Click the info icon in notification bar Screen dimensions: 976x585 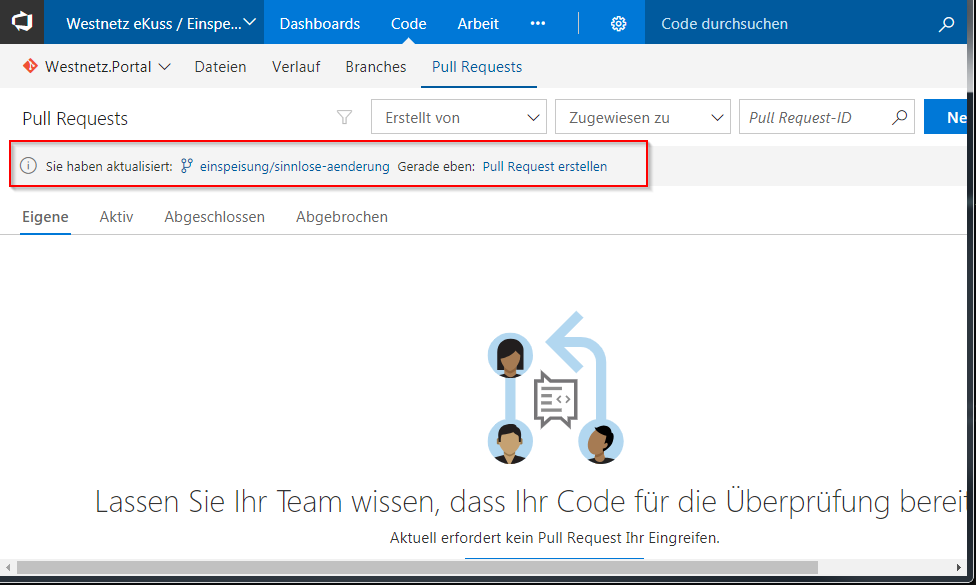[29, 166]
